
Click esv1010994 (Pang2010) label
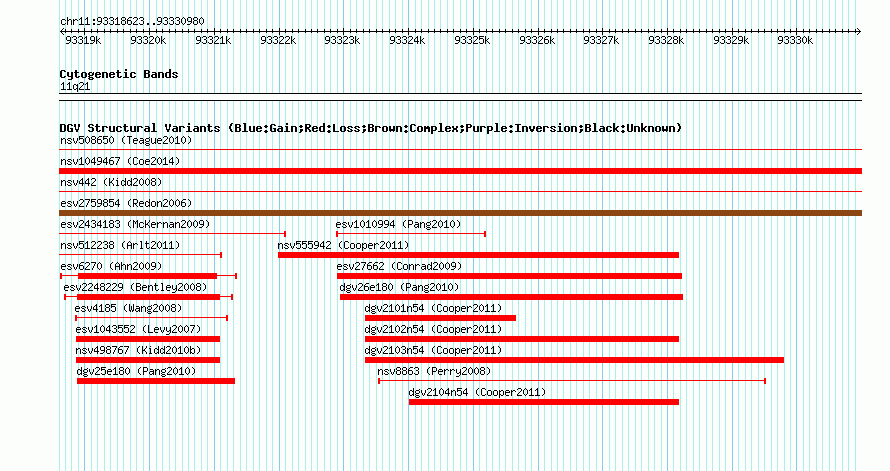398,224
